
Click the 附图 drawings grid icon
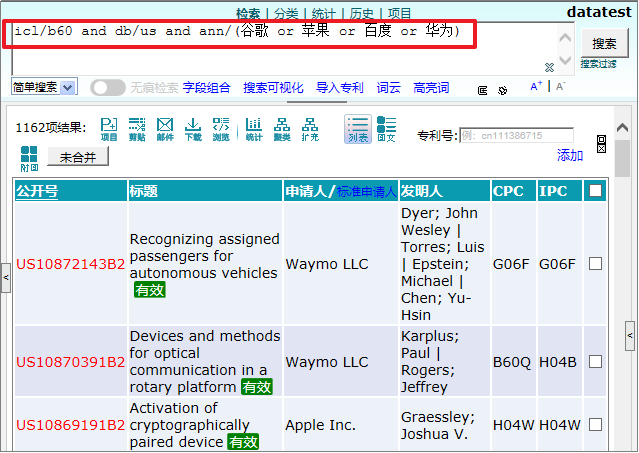coord(29,158)
